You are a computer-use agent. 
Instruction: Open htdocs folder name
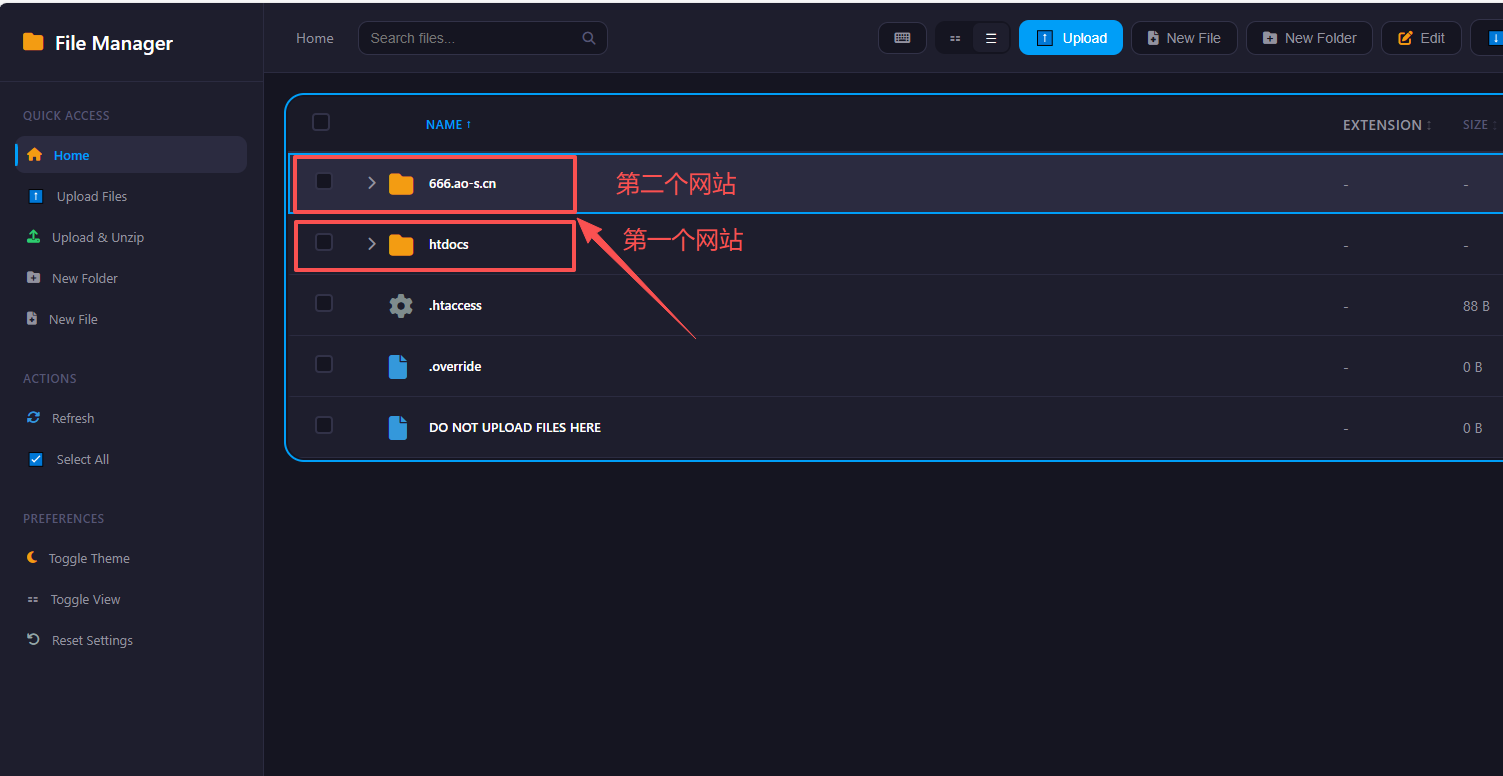(x=449, y=245)
